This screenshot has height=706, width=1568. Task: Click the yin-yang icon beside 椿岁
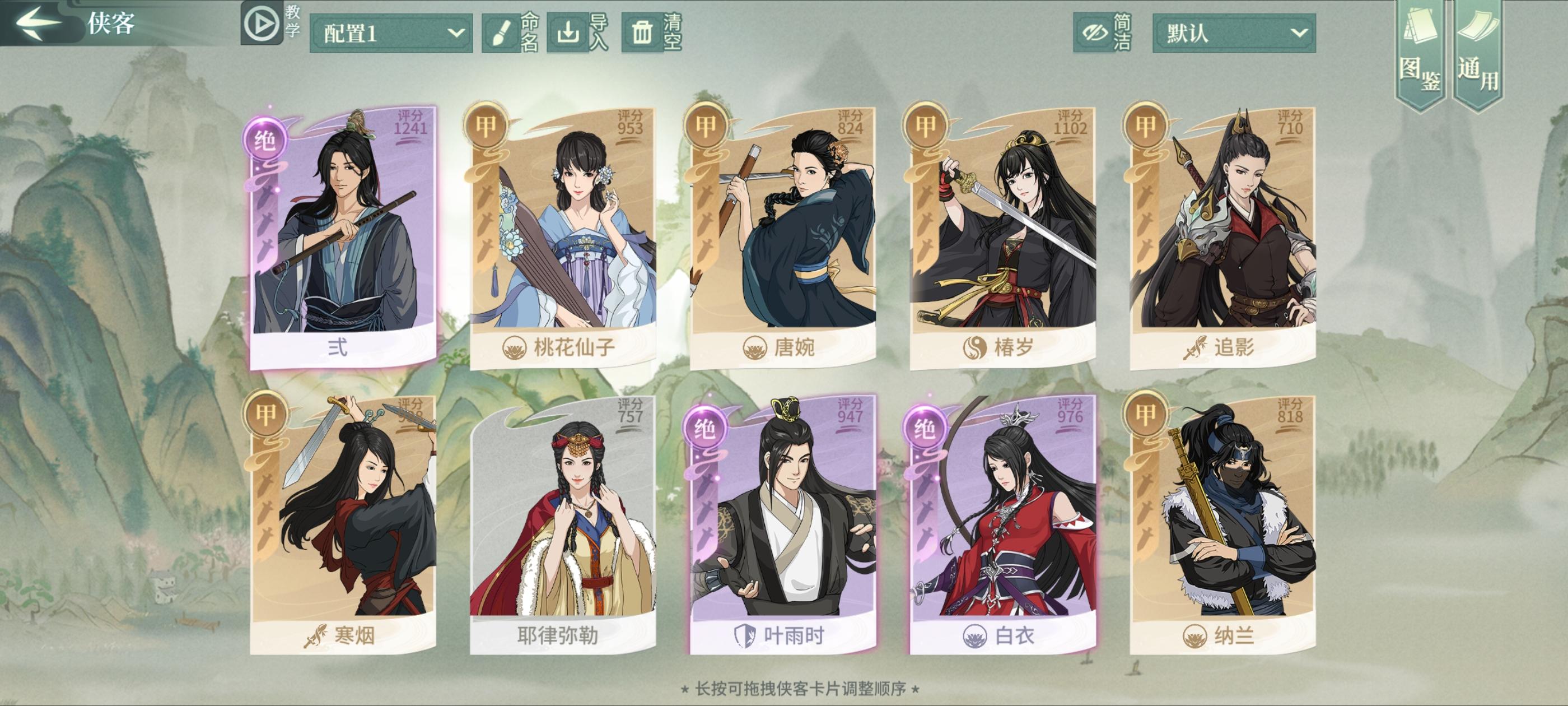(974, 348)
